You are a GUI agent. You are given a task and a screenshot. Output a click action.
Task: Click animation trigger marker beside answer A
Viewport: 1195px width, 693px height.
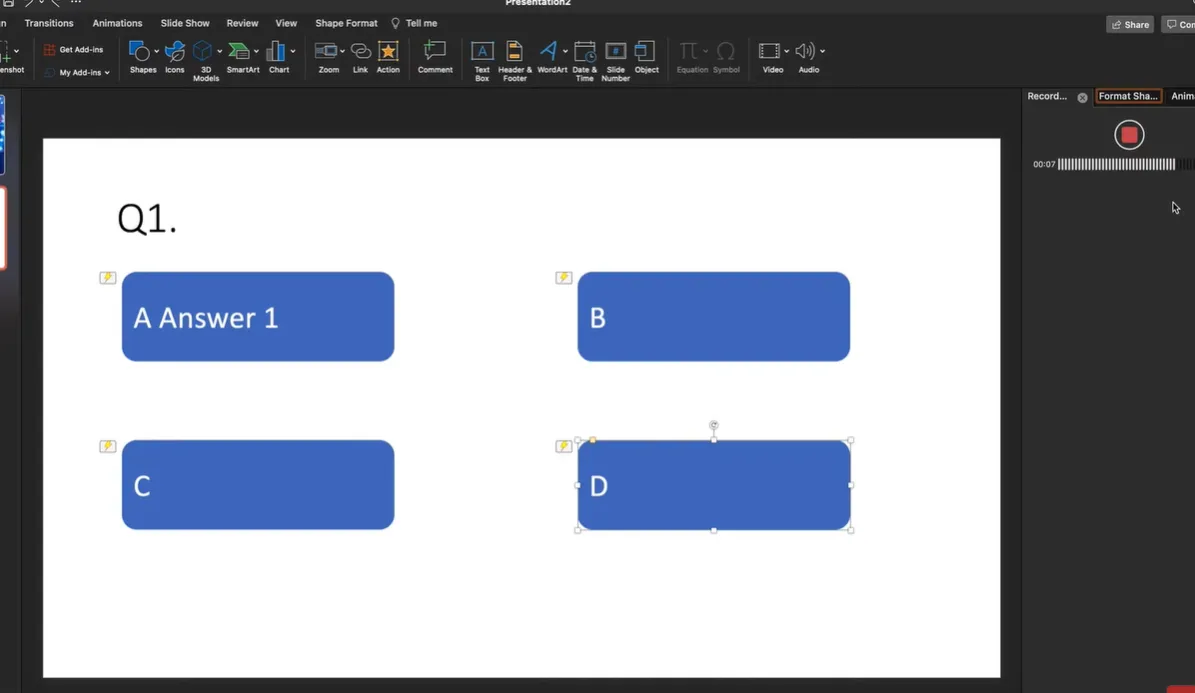pos(108,278)
